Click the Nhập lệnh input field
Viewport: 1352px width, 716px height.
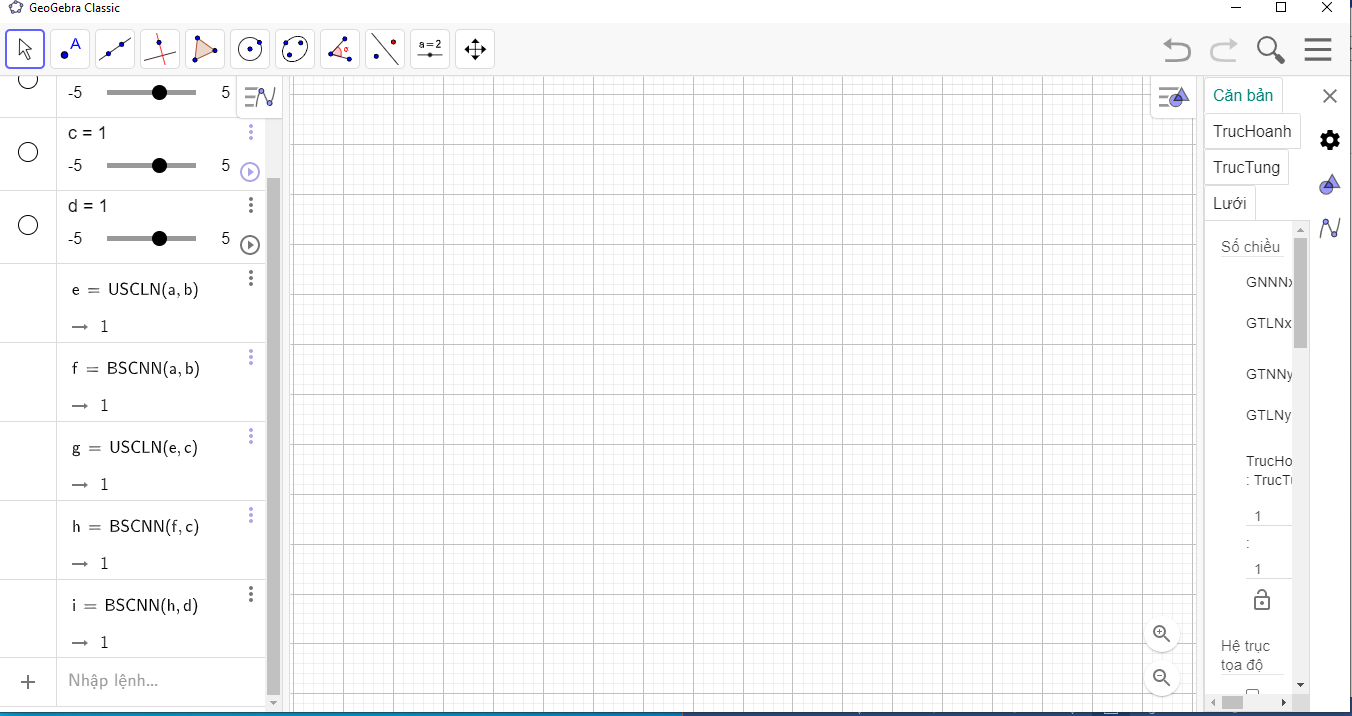(160, 681)
